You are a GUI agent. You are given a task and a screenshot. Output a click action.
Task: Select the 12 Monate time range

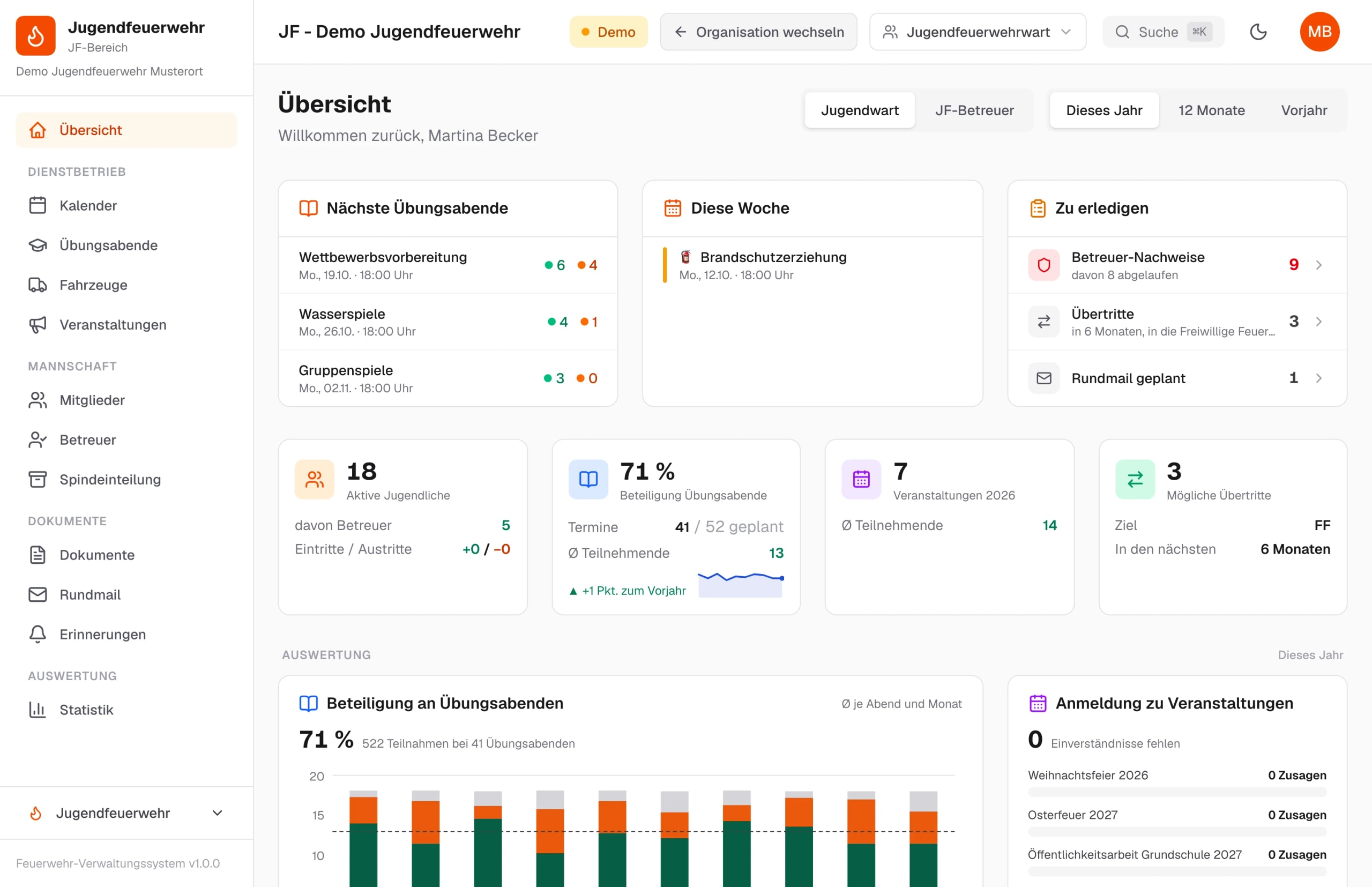click(x=1211, y=110)
